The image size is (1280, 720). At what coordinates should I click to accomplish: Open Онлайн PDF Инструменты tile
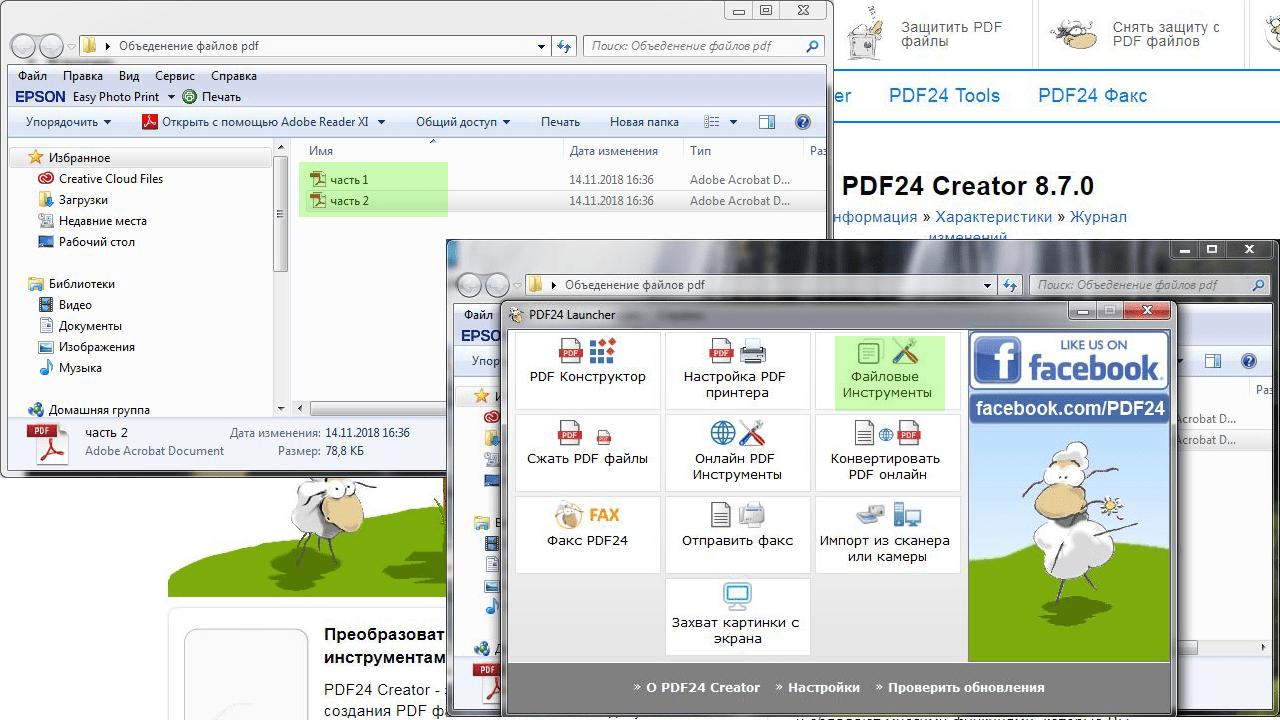tap(737, 452)
